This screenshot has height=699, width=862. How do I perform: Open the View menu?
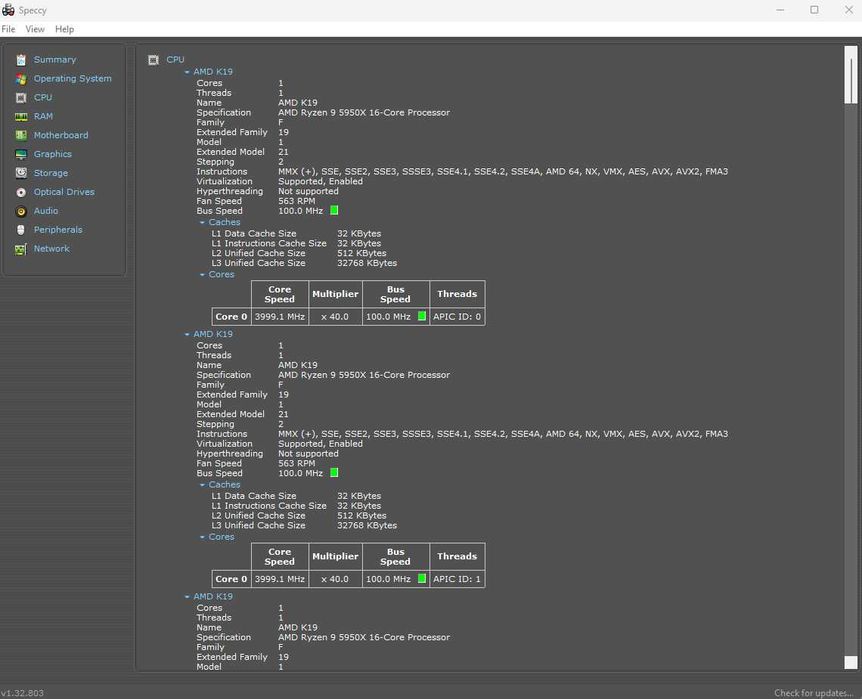pyautogui.click(x=35, y=29)
